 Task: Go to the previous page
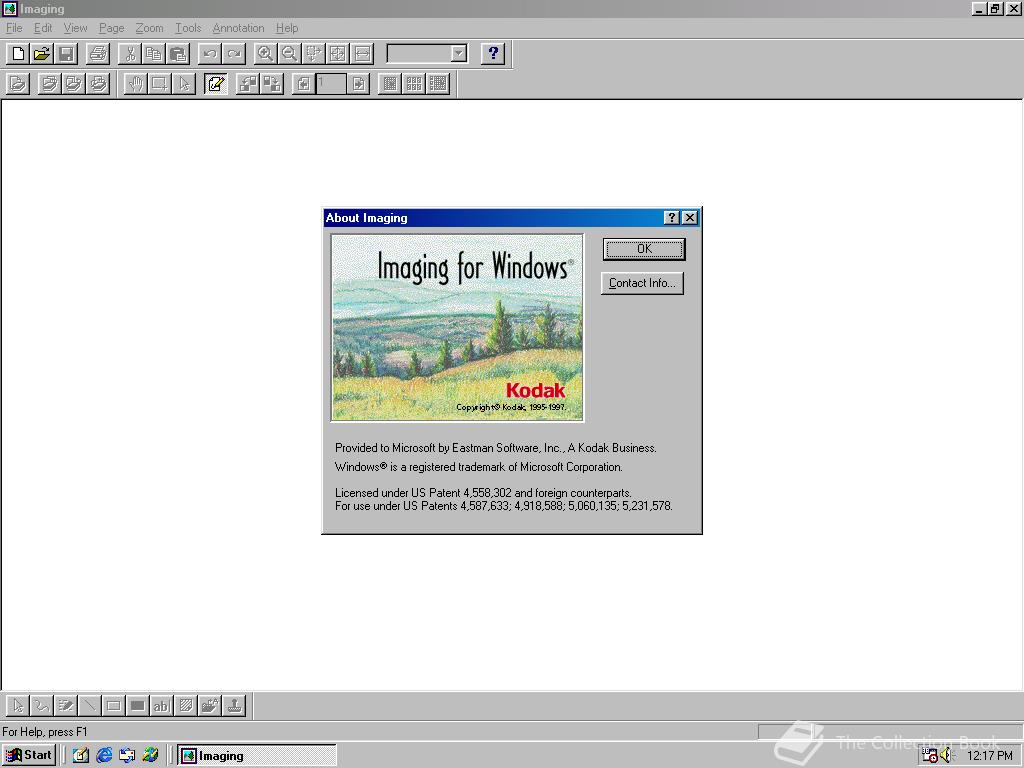303,84
